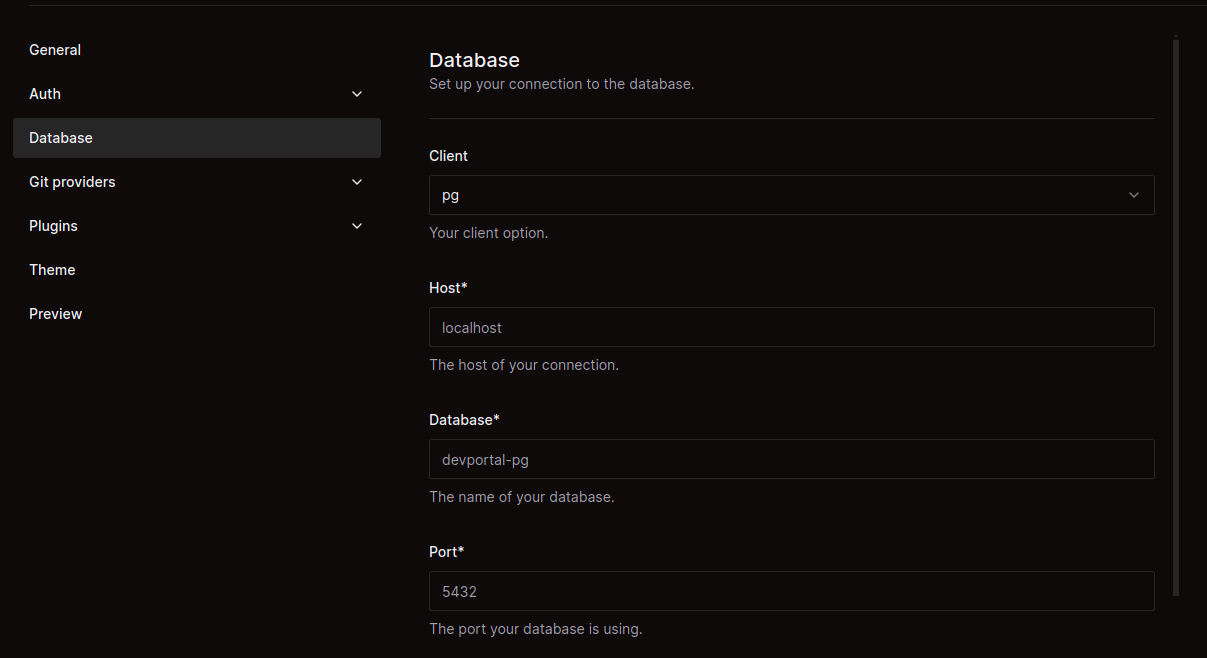Click the Client field label

(448, 156)
